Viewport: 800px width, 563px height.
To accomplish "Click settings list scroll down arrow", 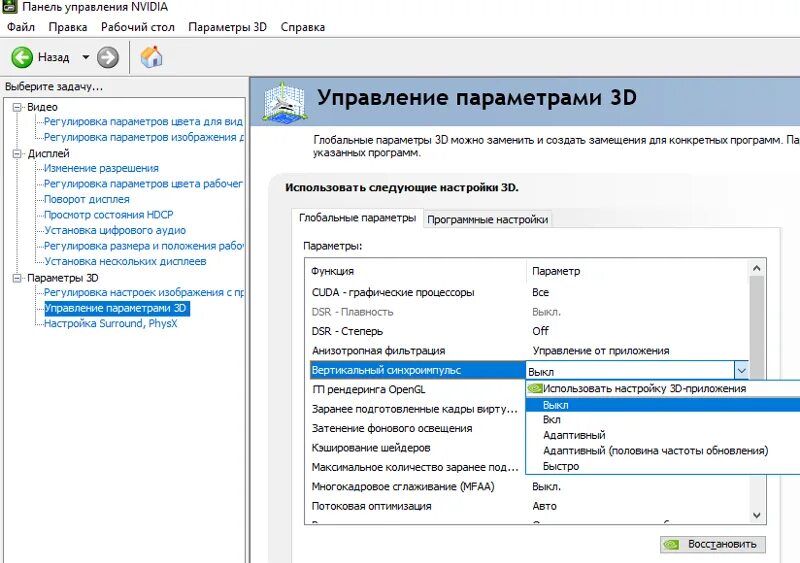I will [757, 516].
